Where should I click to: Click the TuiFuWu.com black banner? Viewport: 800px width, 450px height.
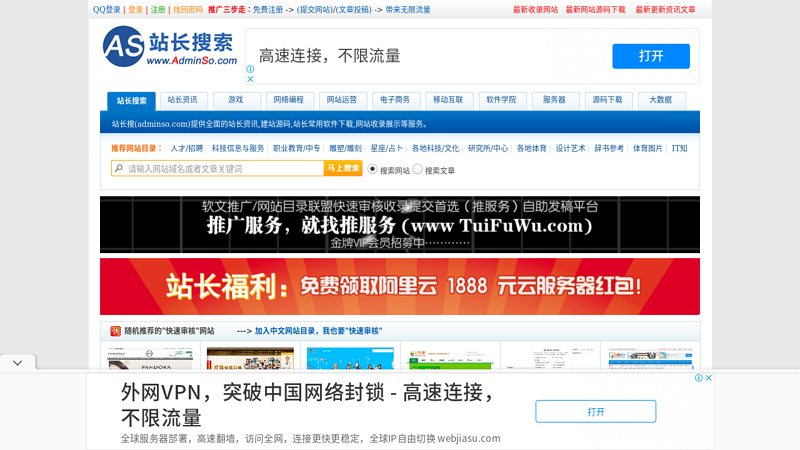pyautogui.click(x=400, y=224)
